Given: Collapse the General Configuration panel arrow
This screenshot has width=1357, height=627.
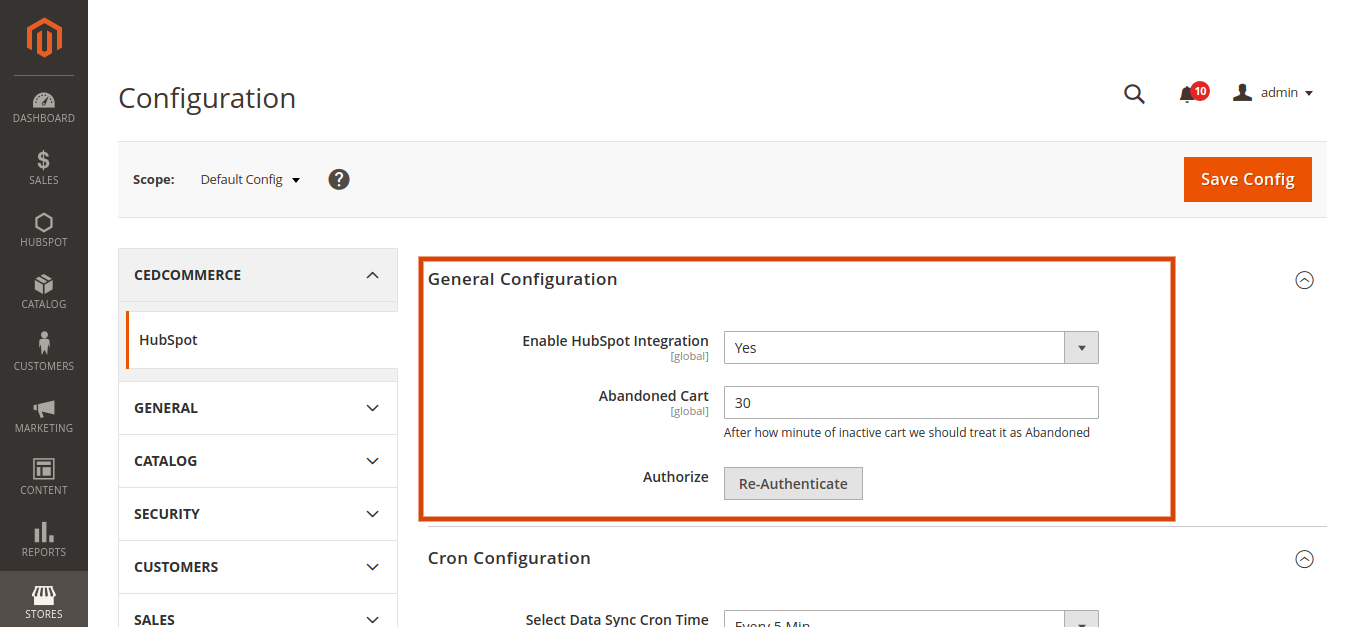Looking at the screenshot, I should coord(1304,280).
